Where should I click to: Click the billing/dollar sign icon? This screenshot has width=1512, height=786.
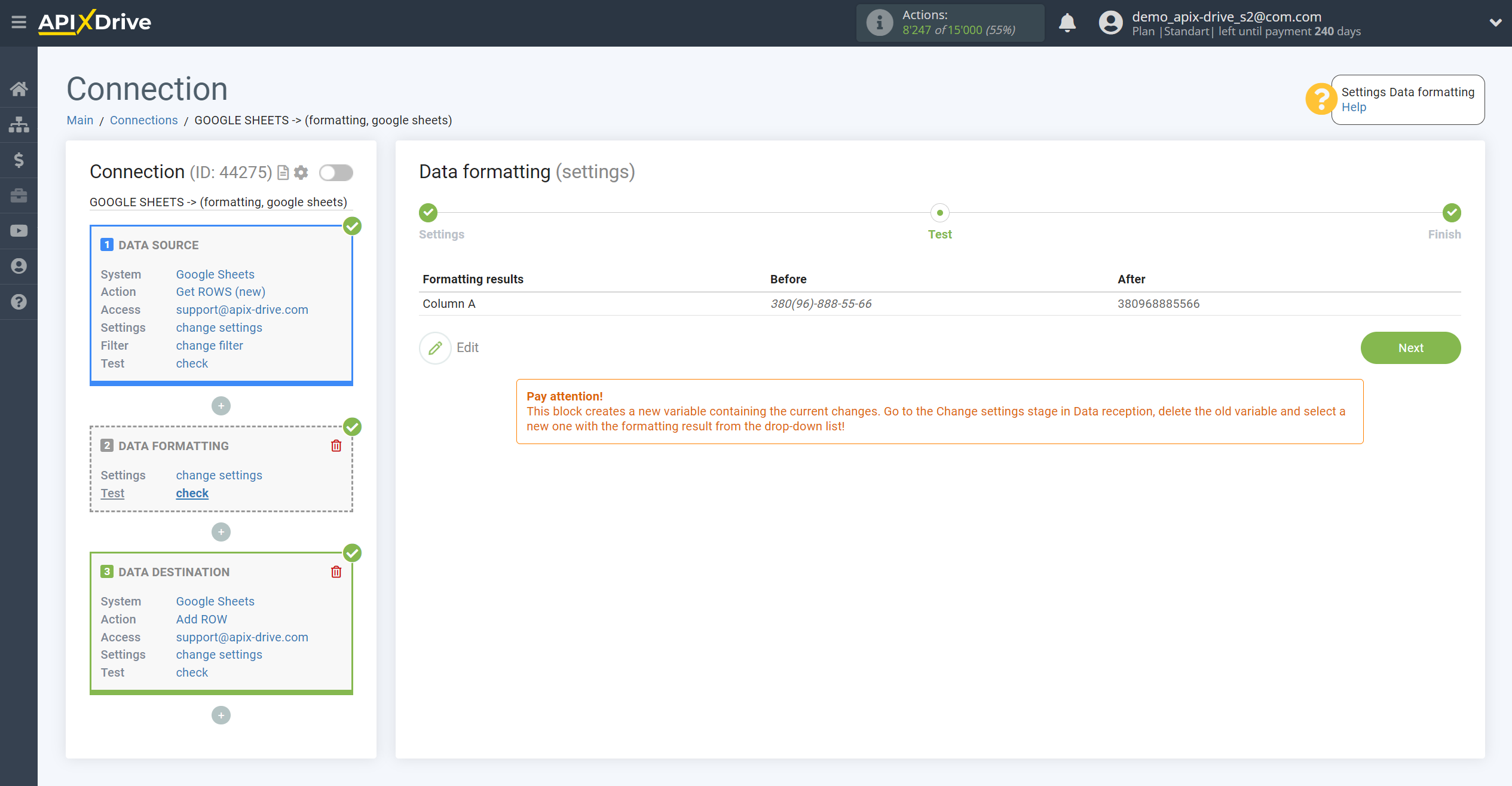[18, 159]
